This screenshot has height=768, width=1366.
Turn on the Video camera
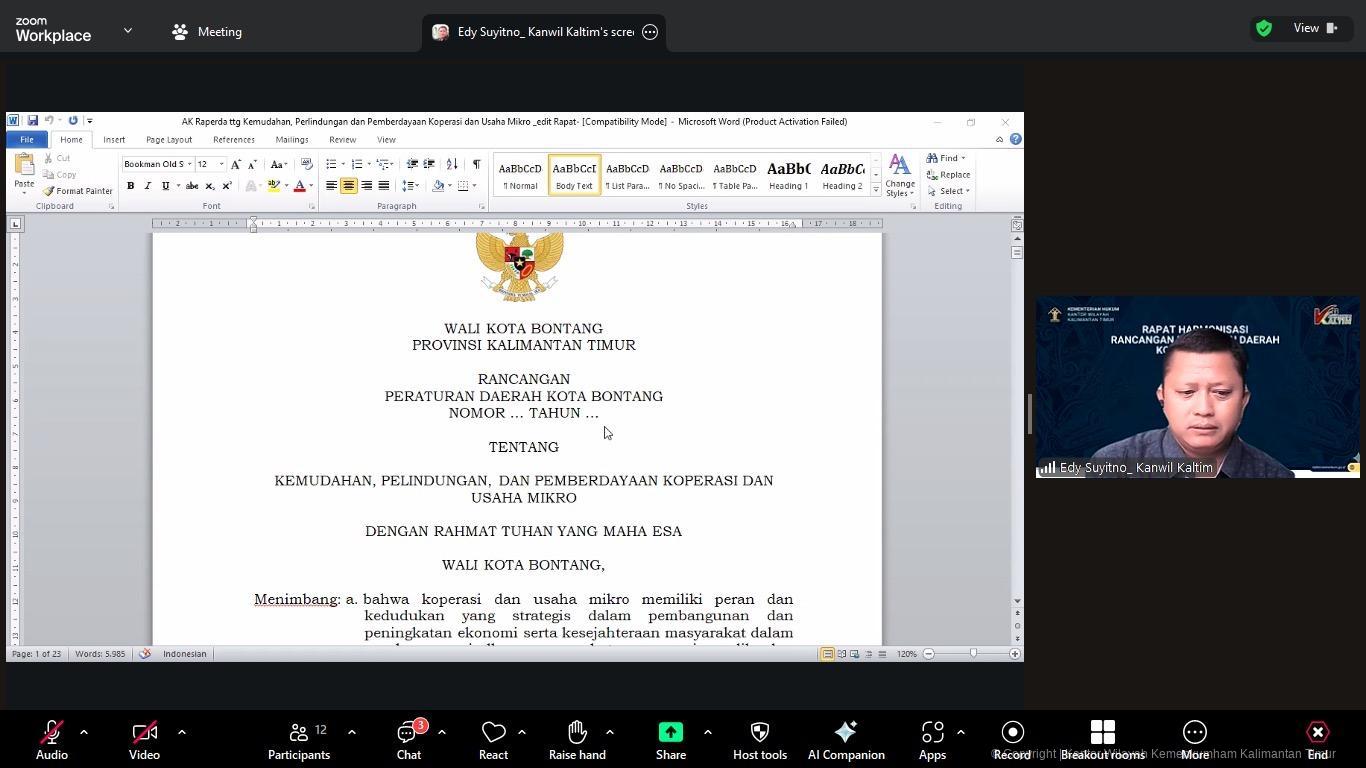pos(144,741)
